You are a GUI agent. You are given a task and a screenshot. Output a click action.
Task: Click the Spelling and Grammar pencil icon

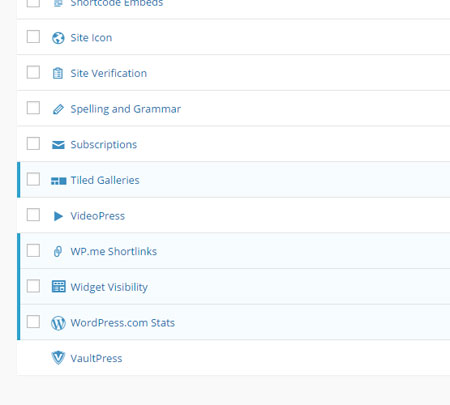click(x=58, y=109)
